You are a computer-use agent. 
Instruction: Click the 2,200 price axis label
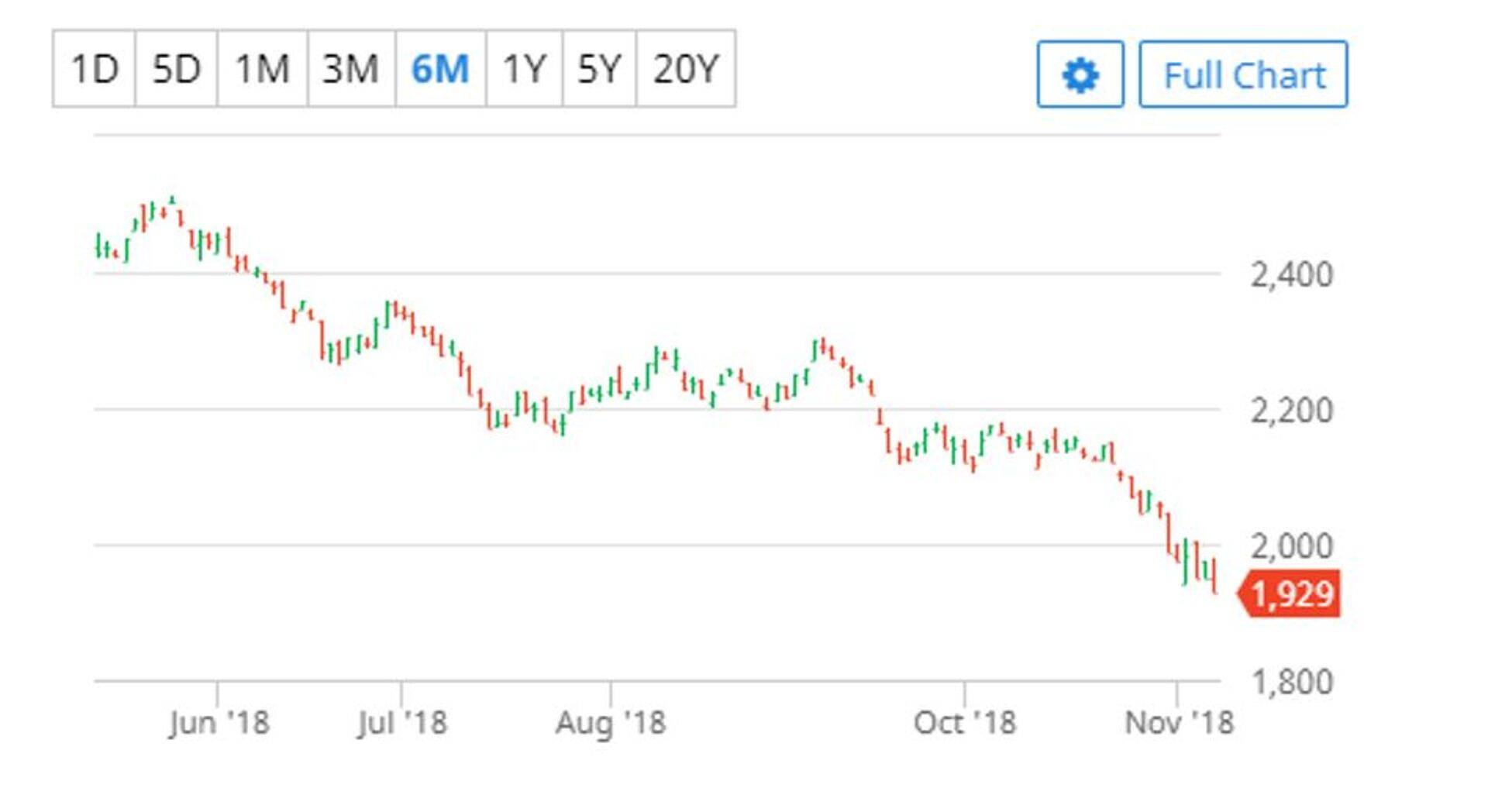point(1291,411)
